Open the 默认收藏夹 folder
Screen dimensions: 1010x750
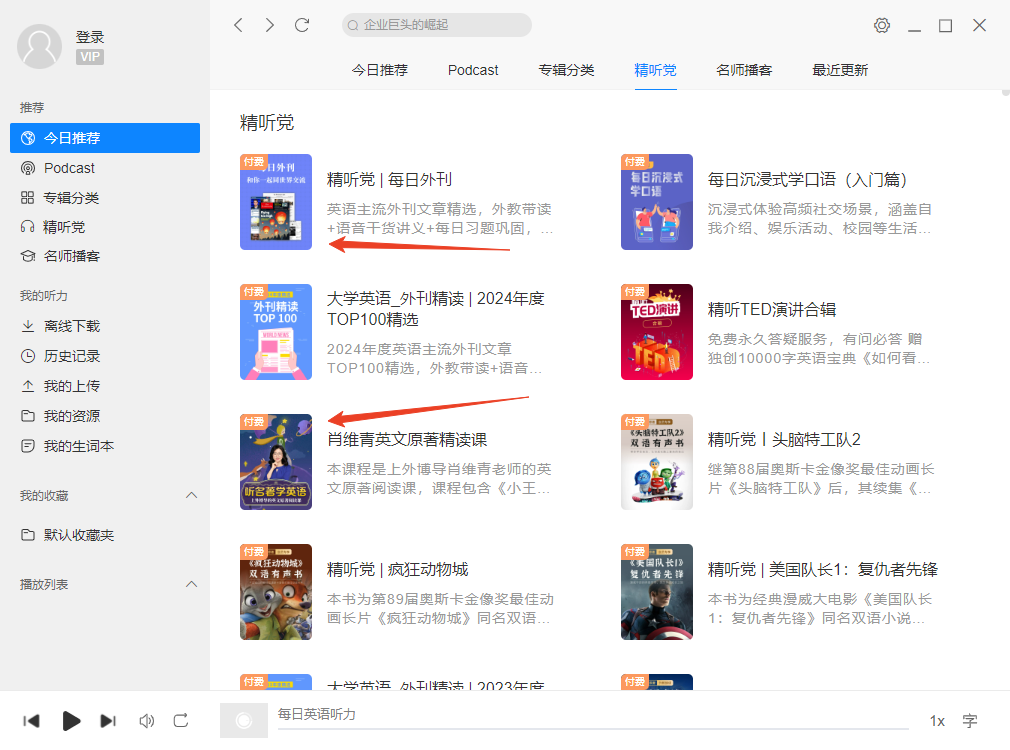pos(105,535)
